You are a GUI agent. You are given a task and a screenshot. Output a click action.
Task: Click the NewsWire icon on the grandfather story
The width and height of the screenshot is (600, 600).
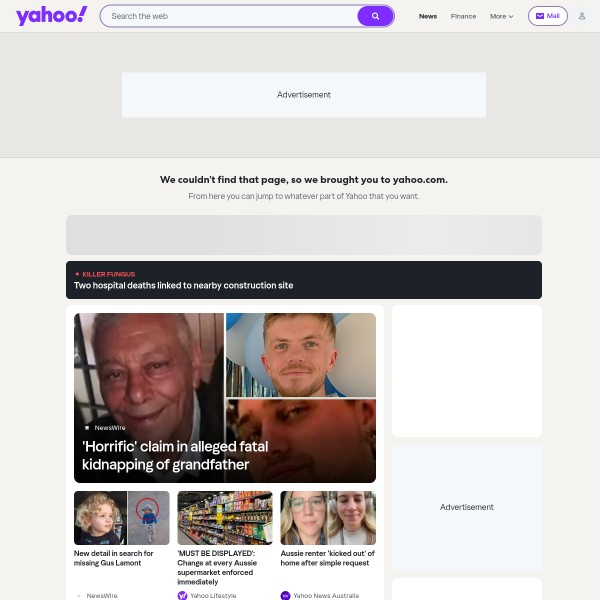point(87,428)
